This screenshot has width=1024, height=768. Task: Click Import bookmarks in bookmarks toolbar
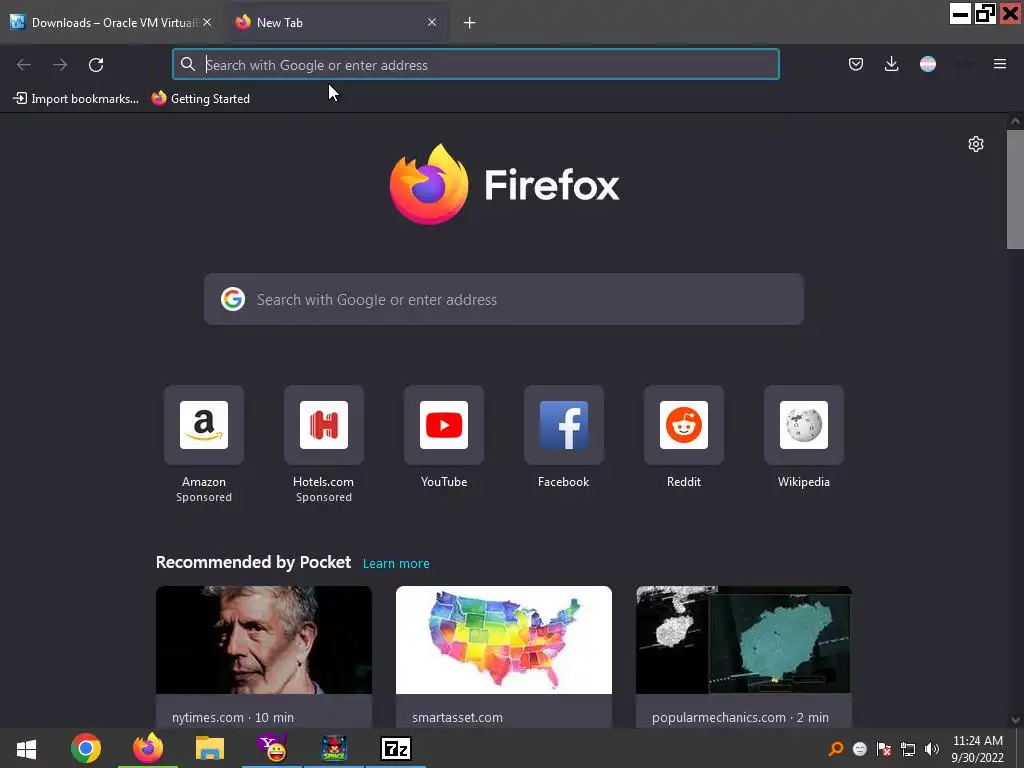pos(76,99)
